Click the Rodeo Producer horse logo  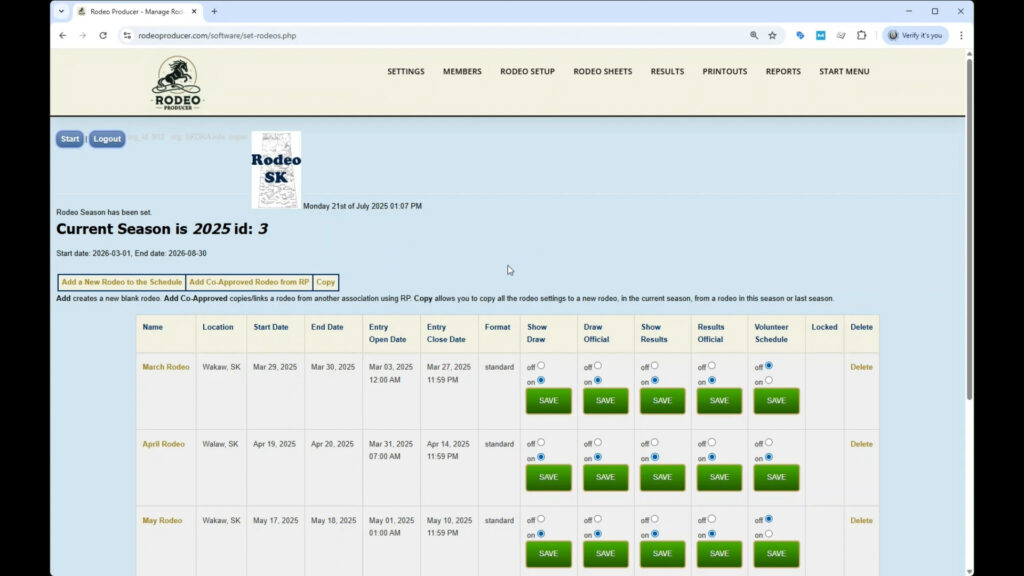tap(177, 83)
